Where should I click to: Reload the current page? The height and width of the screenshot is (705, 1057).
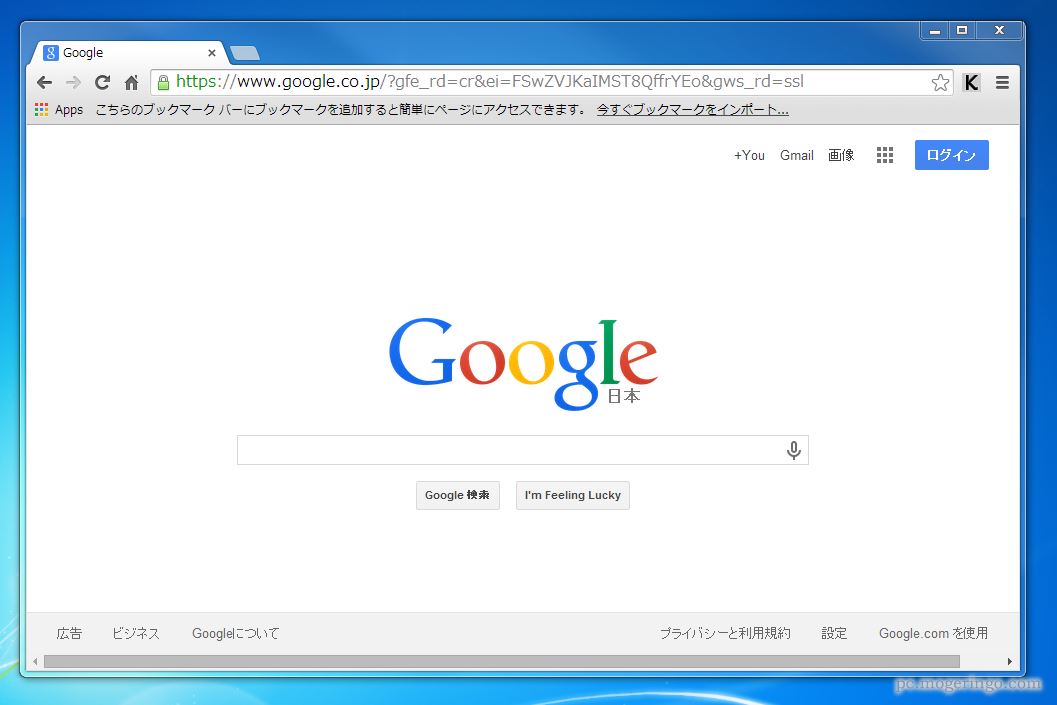pos(102,82)
